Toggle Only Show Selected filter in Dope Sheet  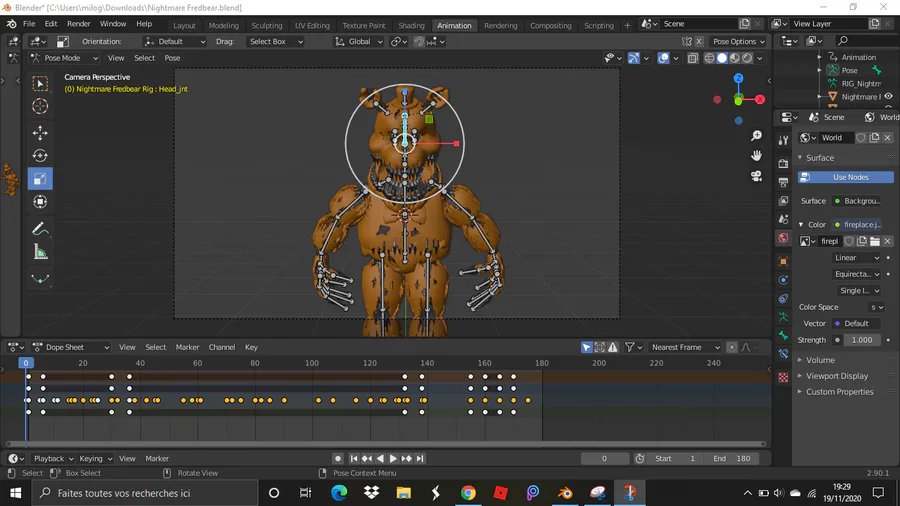(x=587, y=347)
